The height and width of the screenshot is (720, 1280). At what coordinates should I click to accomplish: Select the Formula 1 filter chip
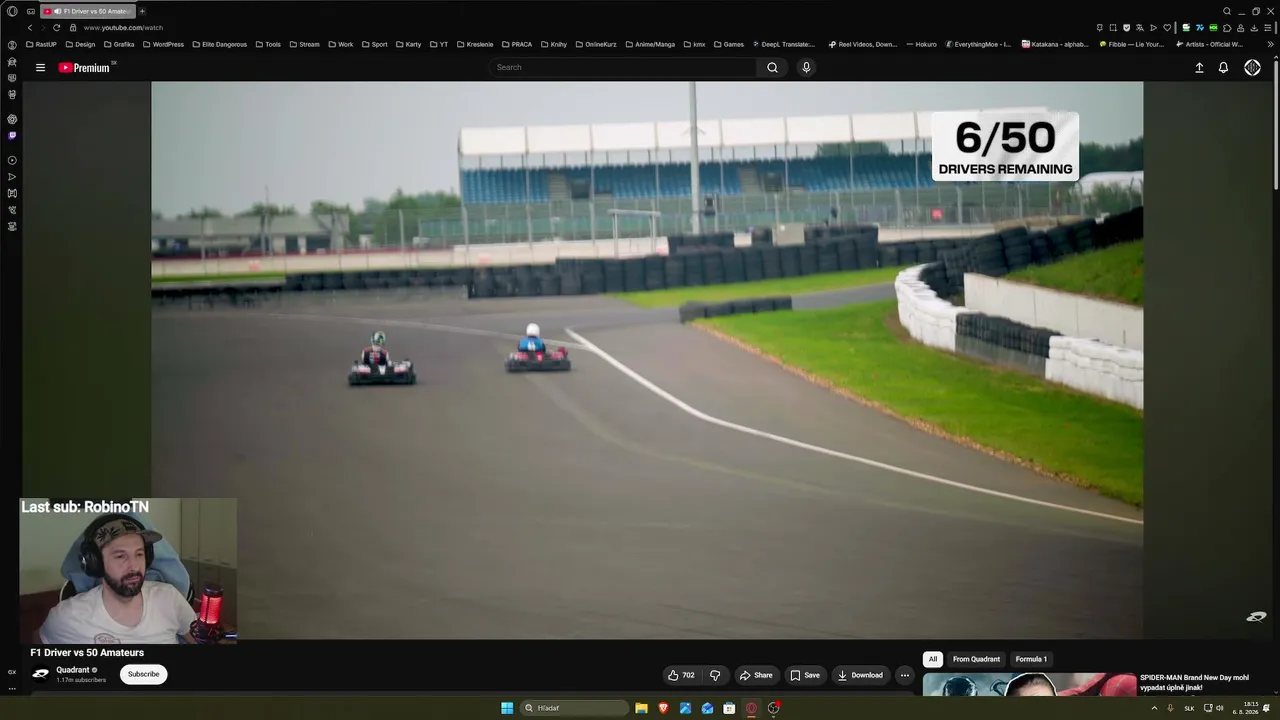pyautogui.click(x=1031, y=659)
